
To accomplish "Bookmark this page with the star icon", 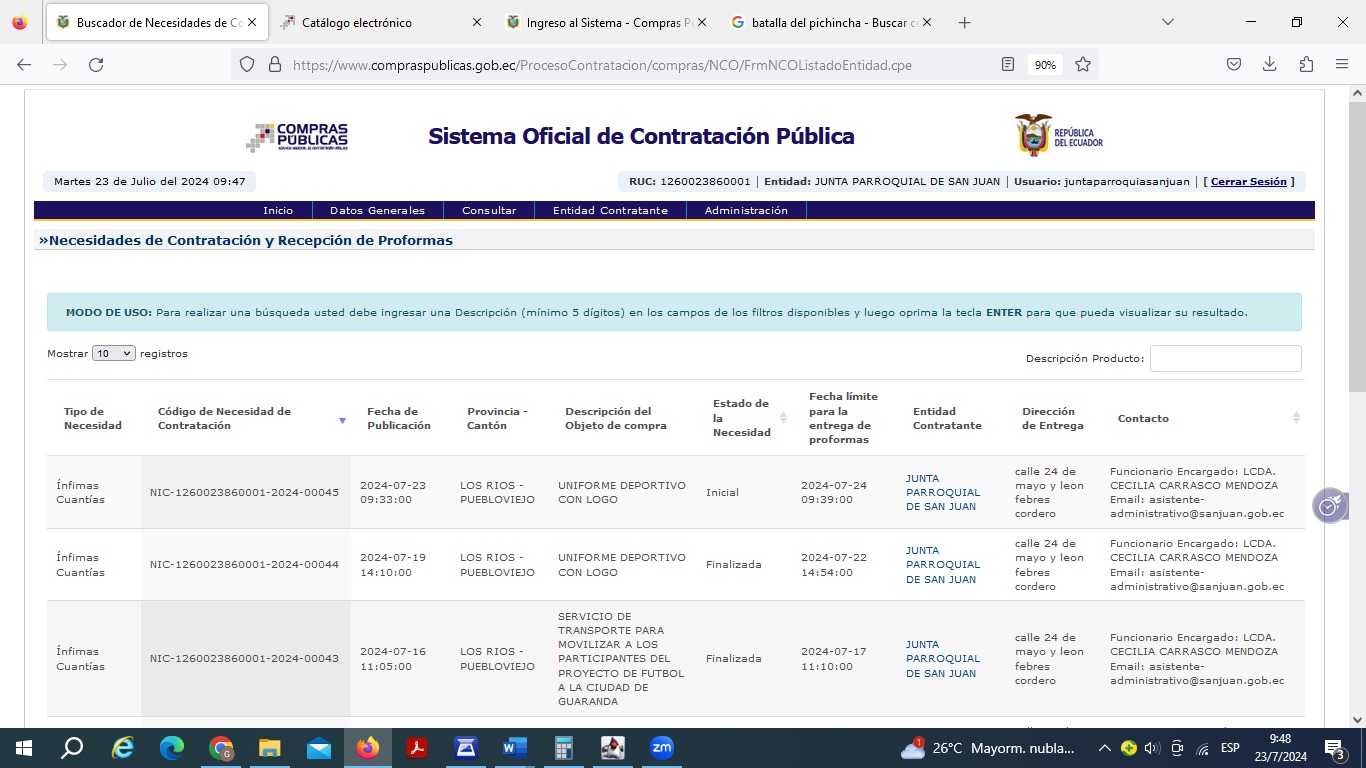I will click(x=1082, y=64).
